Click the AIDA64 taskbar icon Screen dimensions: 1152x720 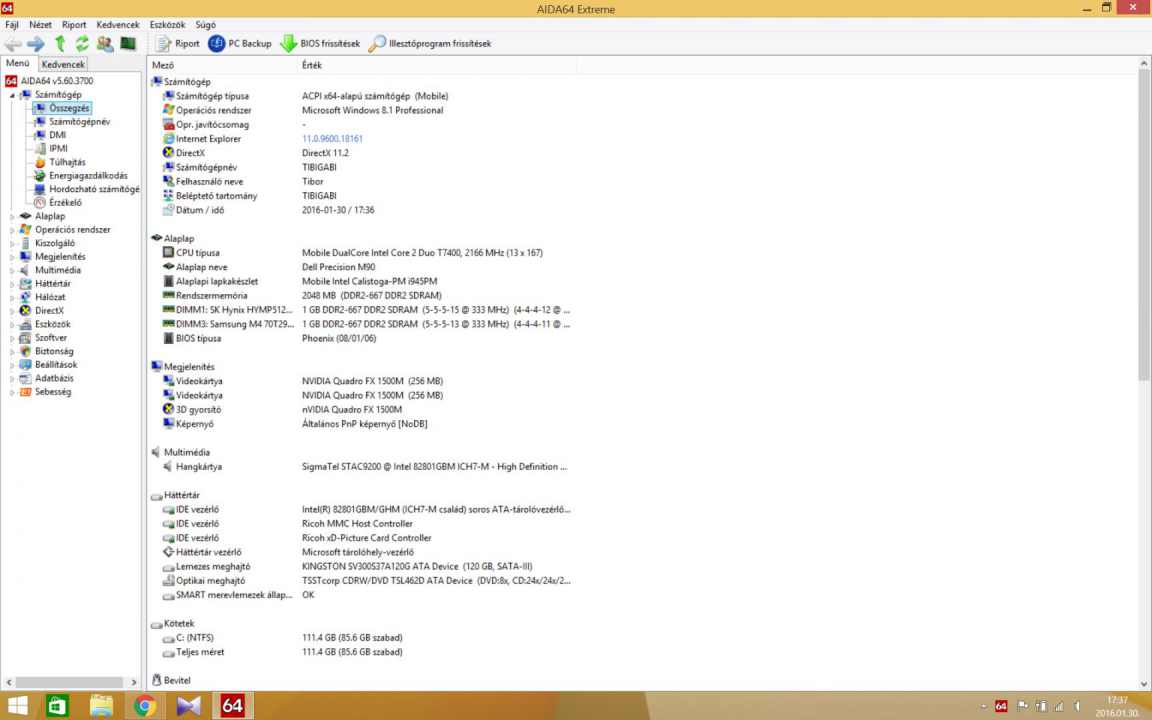tap(232, 707)
